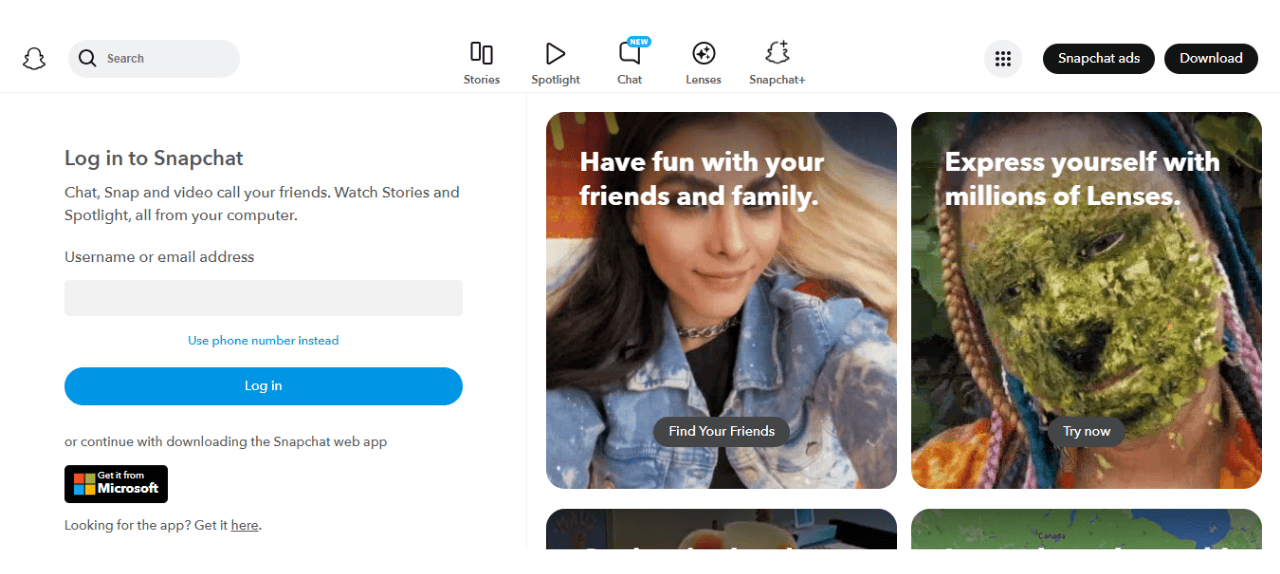Open the apps grid menu icon
1280x574 pixels.
coord(1003,59)
